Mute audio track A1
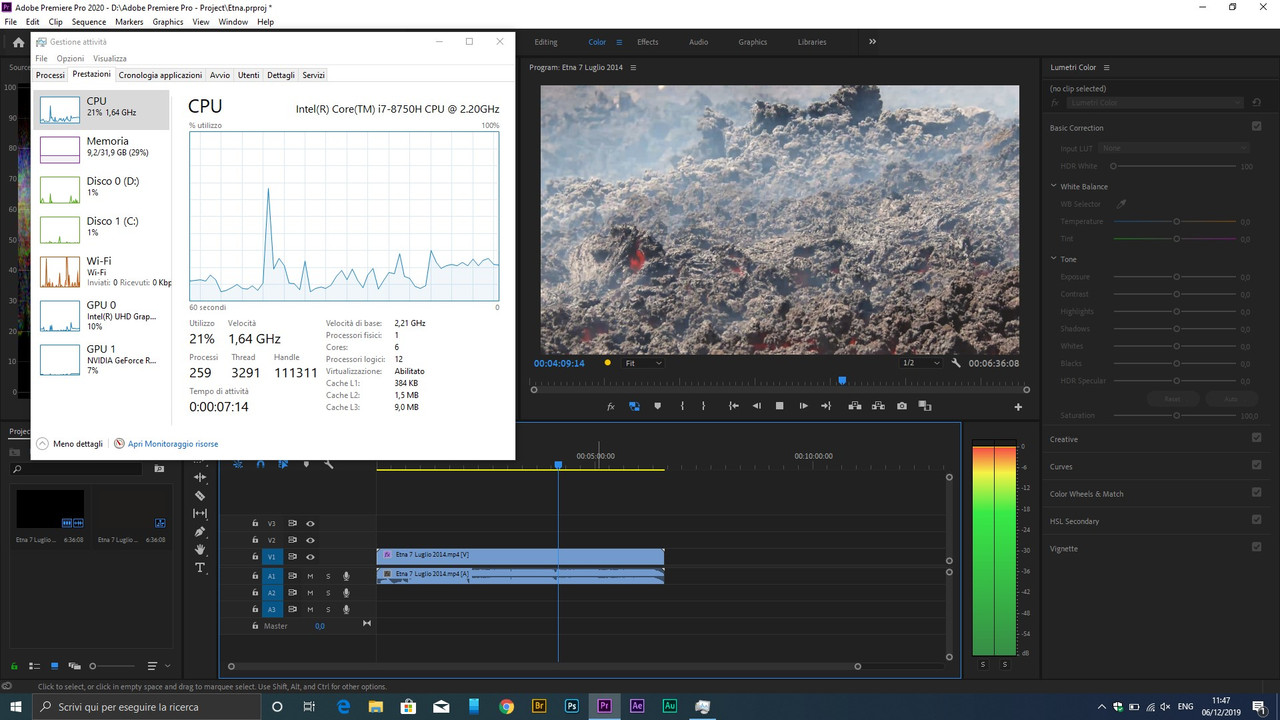Image resolution: width=1280 pixels, height=720 pixels. (x=310, y=576)
